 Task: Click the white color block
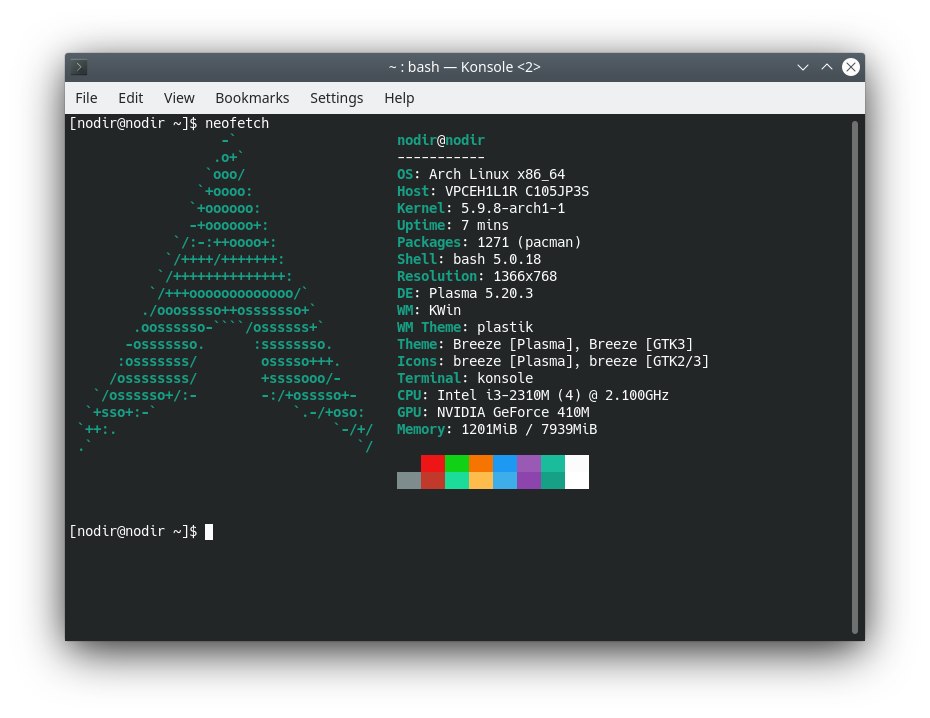pyautogui.click(x=577, y=472)
